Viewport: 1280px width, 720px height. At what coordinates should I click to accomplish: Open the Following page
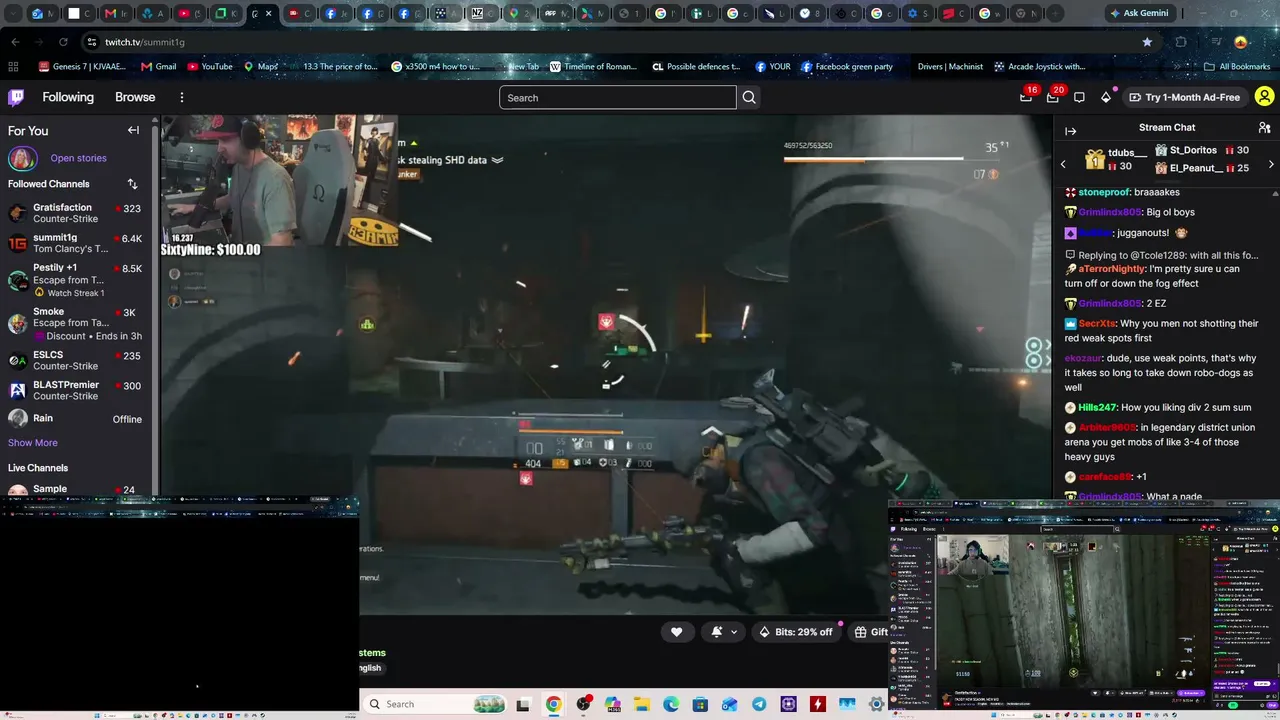pyautogui.click(x=68, y=97)
